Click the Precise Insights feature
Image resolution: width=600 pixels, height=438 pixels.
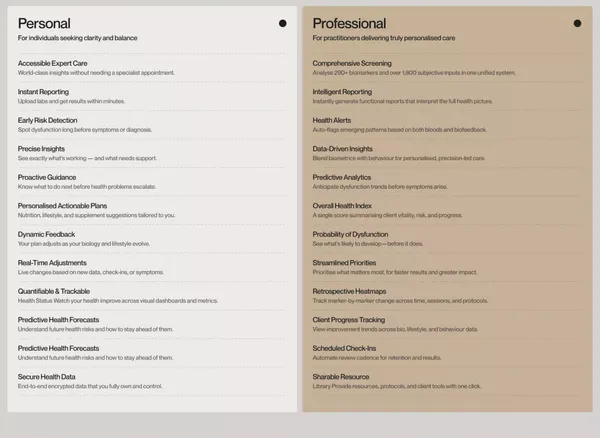coord(41,149)
